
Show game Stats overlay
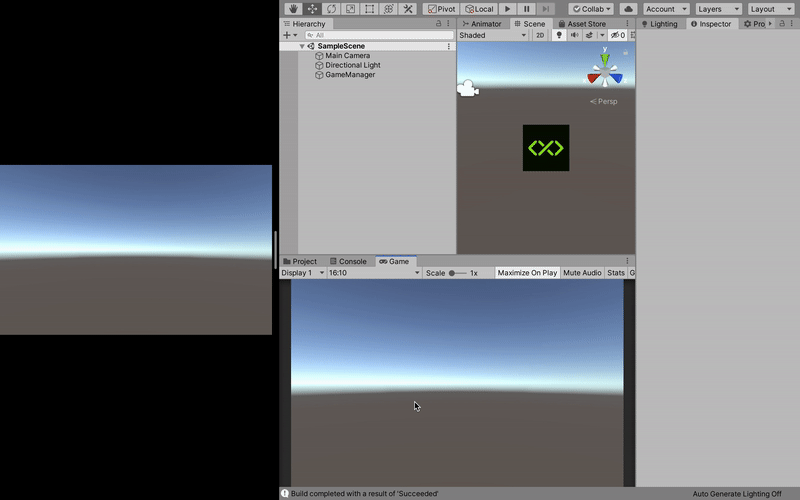click(616, 273)
